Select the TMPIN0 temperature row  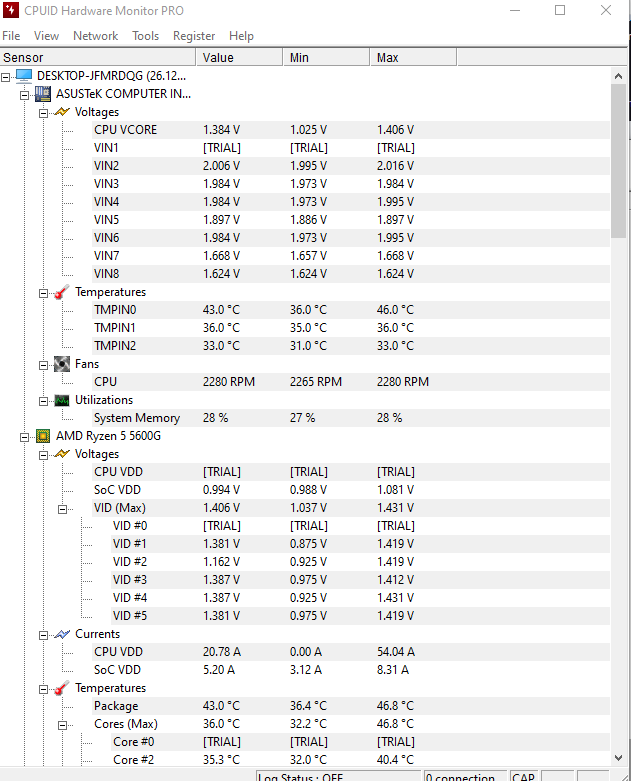(351, 310)
